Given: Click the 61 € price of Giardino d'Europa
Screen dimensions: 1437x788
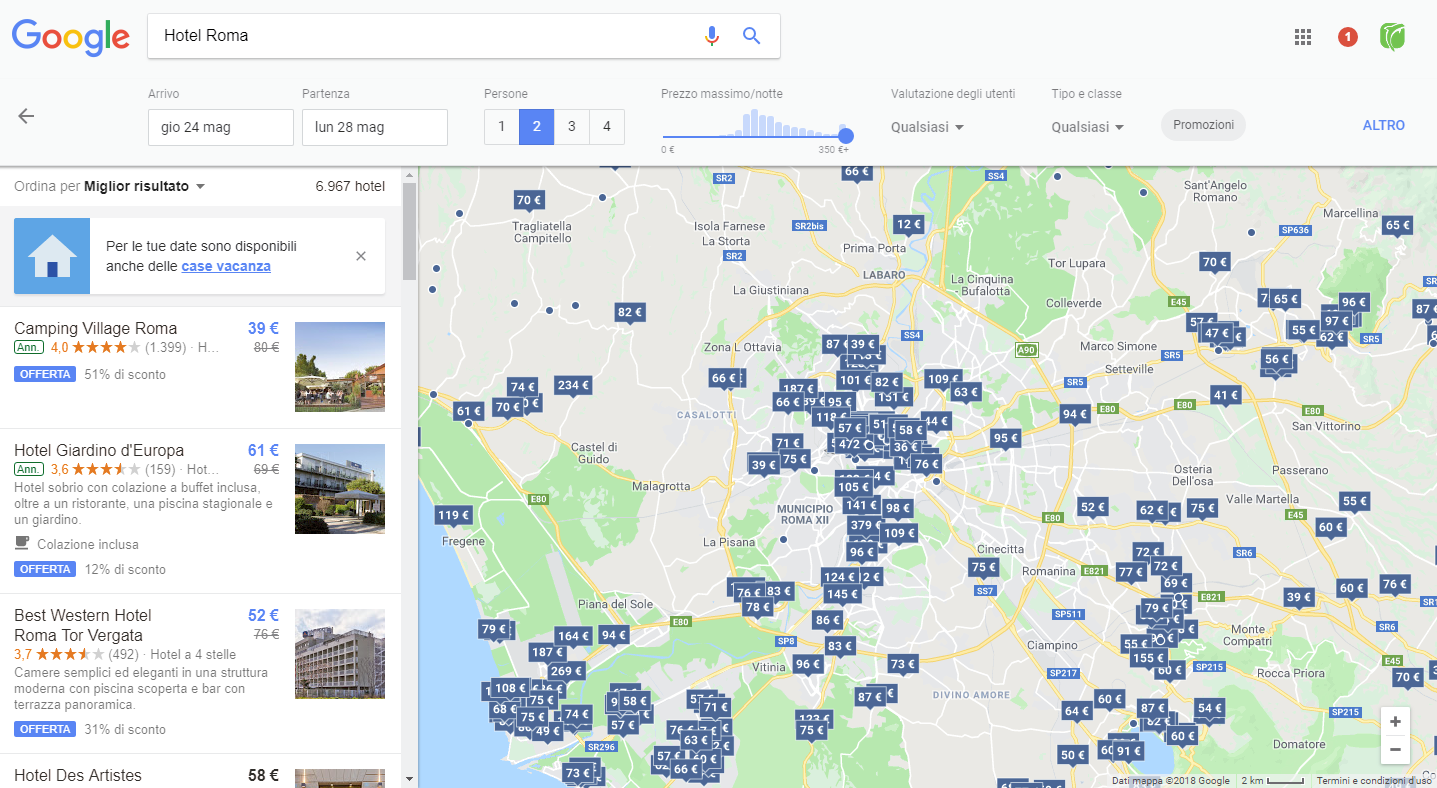Looking at the screenshot, I should (x=263, y=450).
